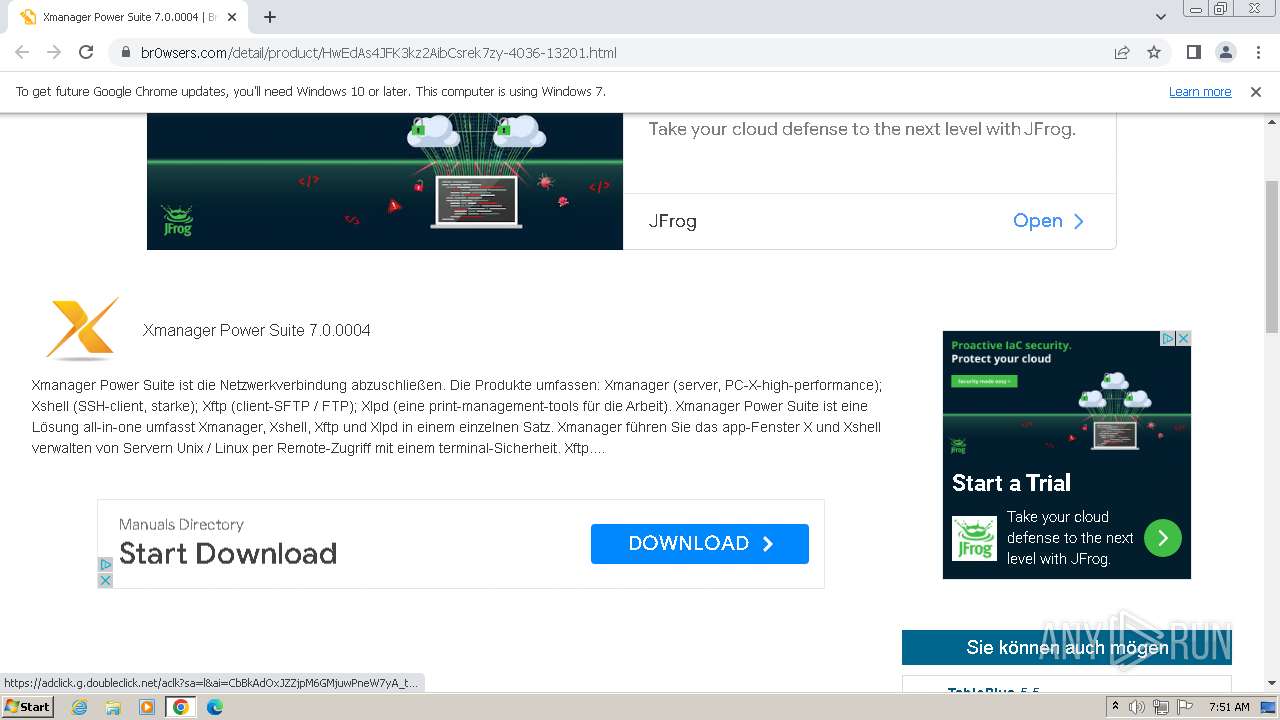
Task: Reload the current page
Action: tap(86, 52)
